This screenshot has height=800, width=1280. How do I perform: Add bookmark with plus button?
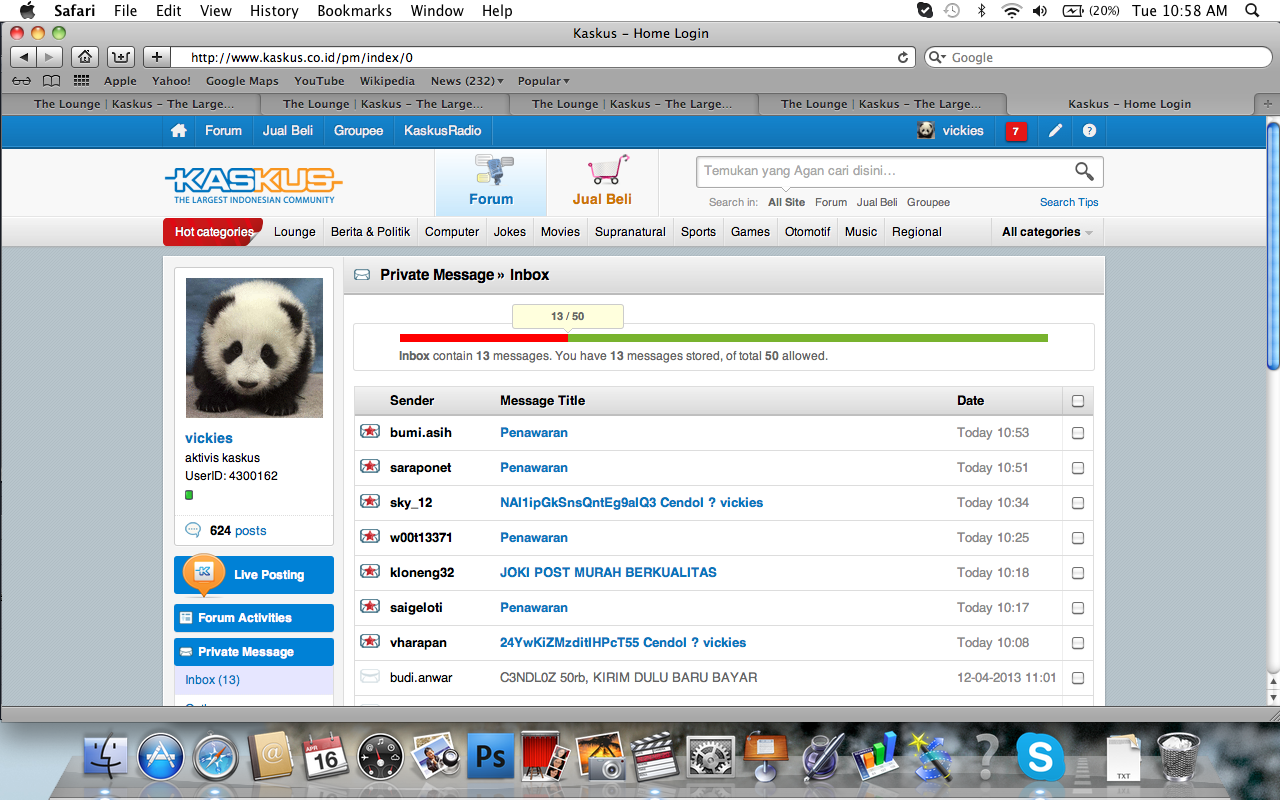click(x=157, y=57)
